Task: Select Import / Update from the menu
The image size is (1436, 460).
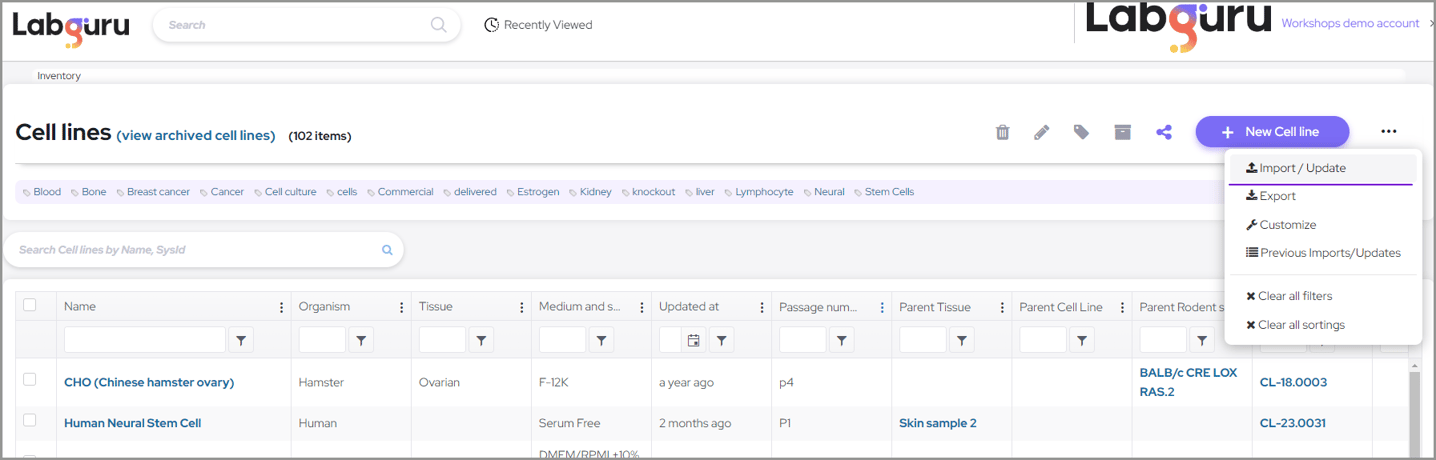Action: tap(1302, 168)
